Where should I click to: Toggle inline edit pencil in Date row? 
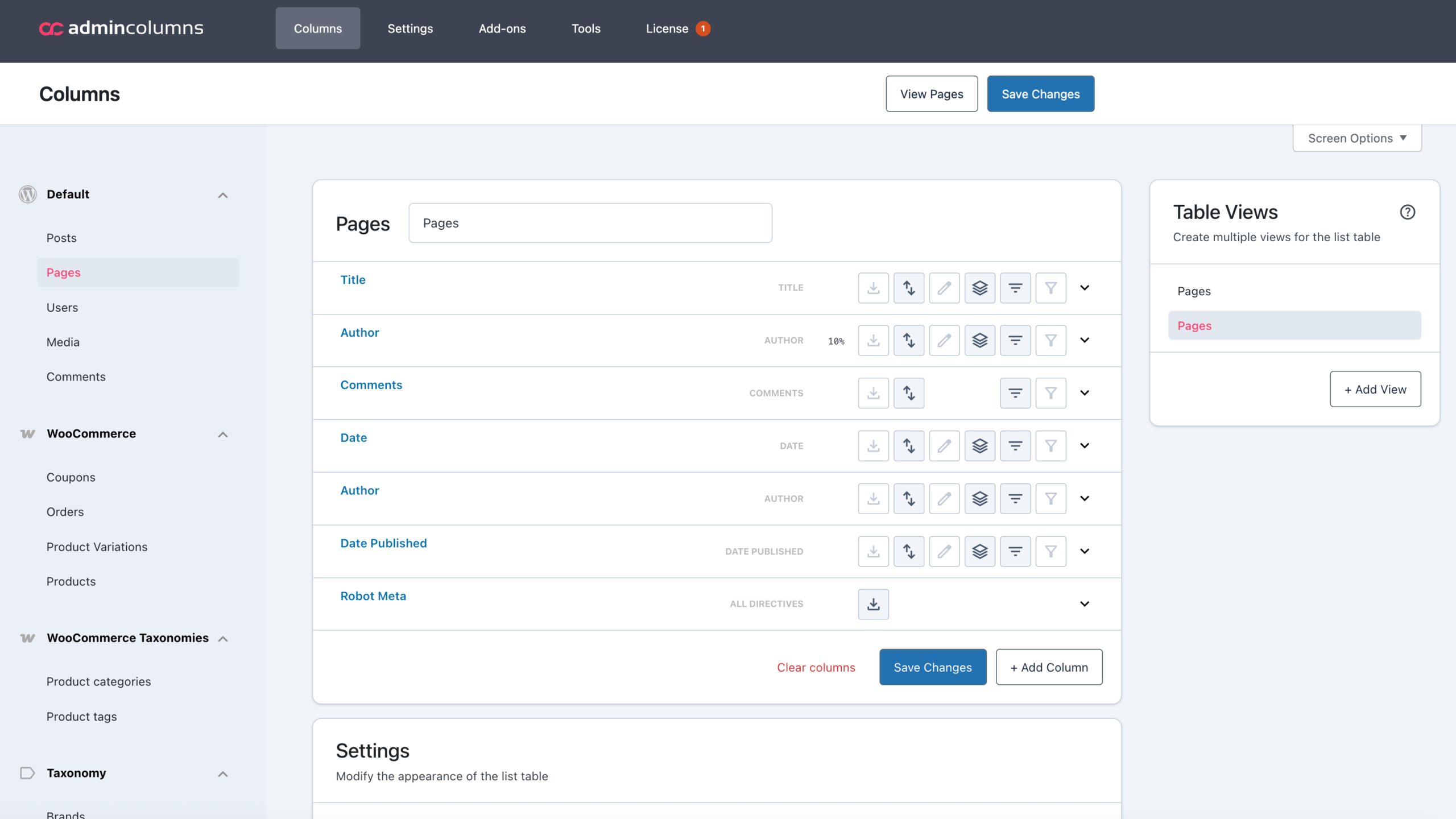(944, 446)
